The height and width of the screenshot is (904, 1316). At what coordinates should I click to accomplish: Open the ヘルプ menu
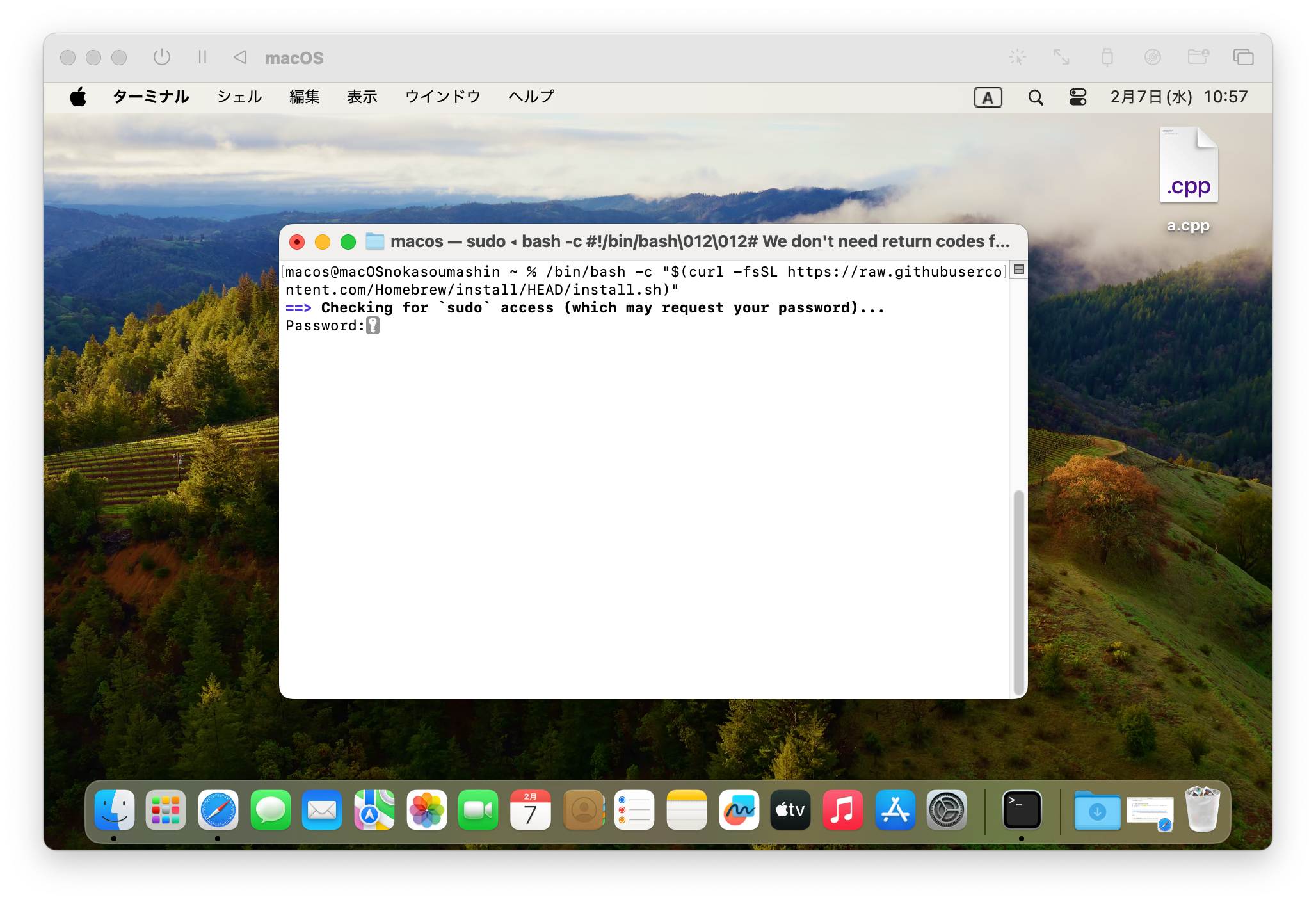pyautogui.click(x=531, y=97)
